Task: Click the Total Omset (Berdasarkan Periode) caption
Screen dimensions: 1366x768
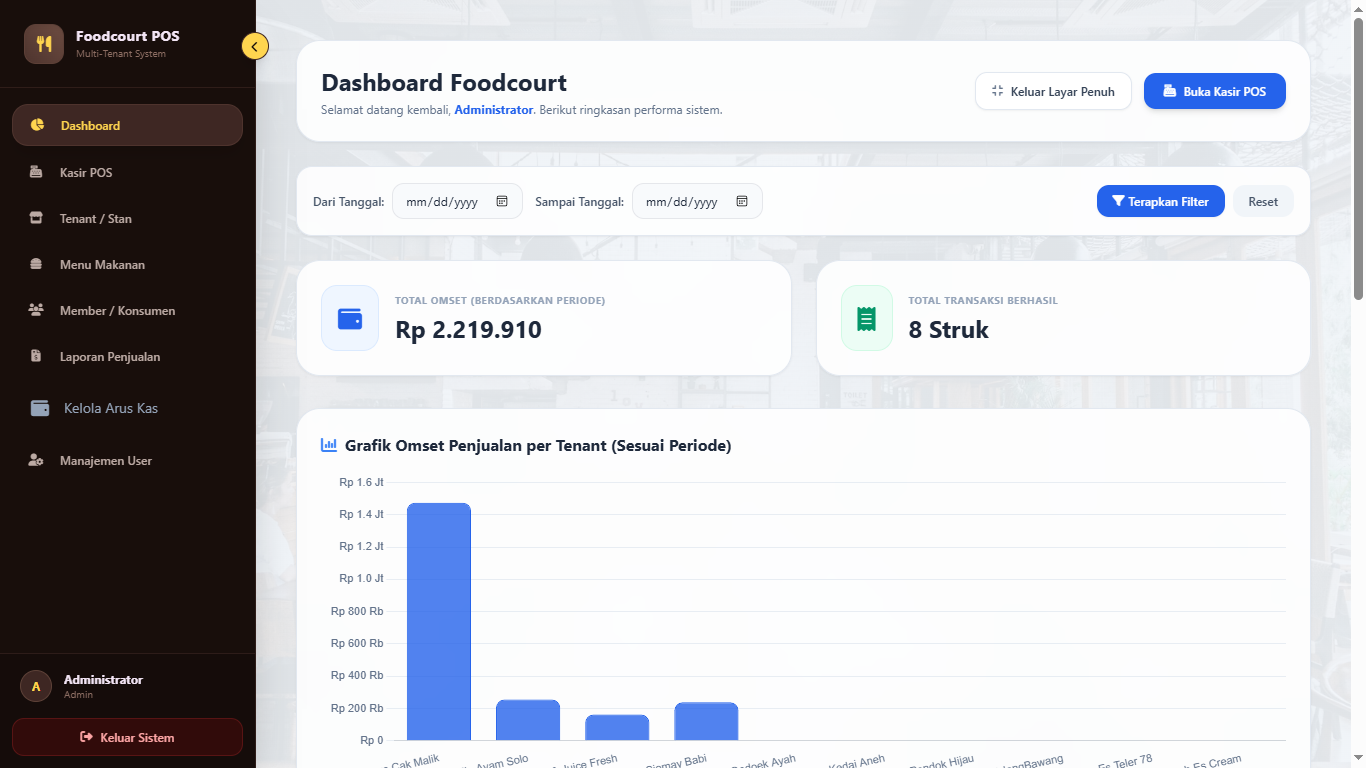Action: pos(500,300)
